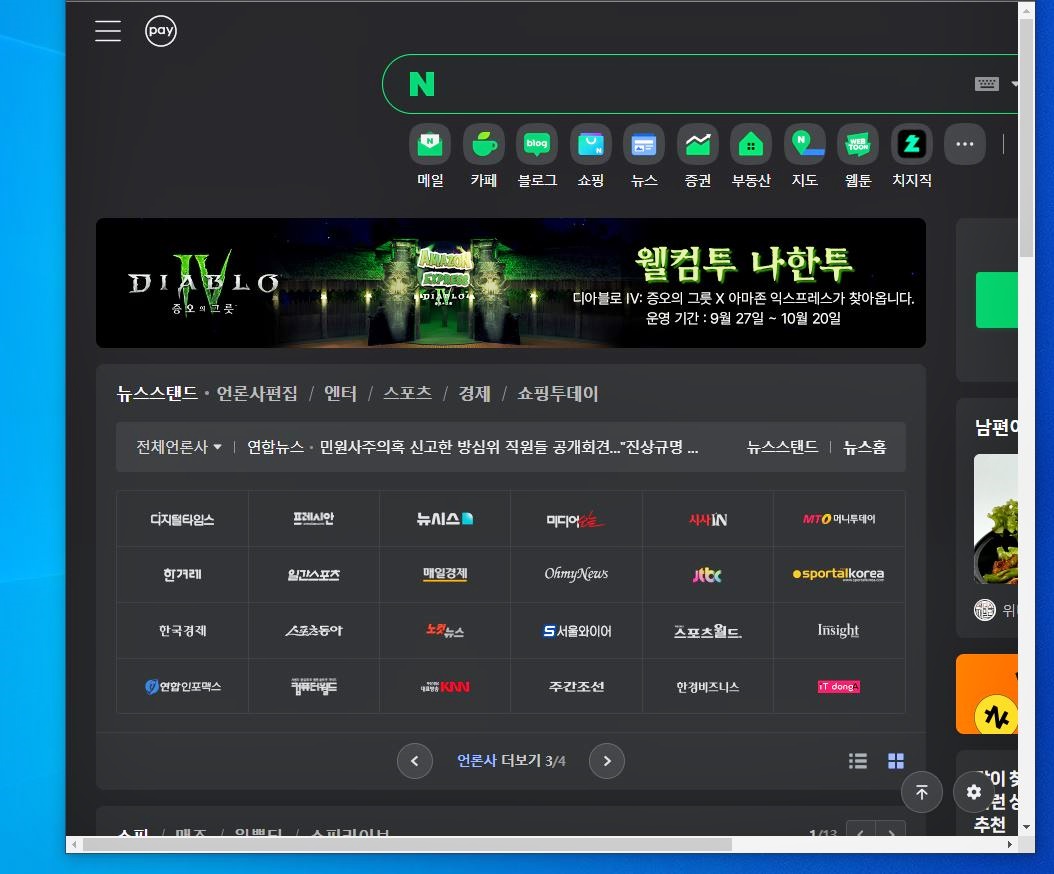Show more services with ellipsis icon
This screenshot has height=874, width=1054.
pyautogui.click(x=965, y=144)
